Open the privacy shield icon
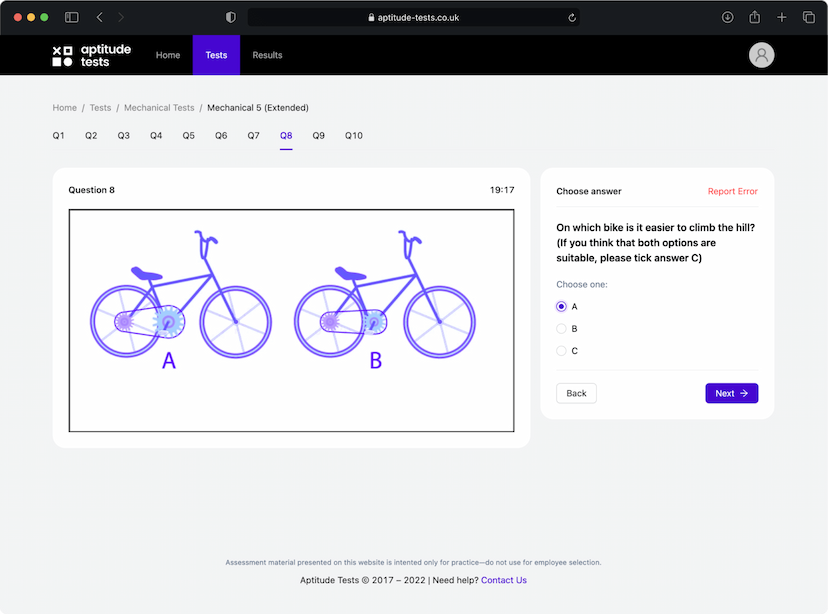The image size is (828, 614). [x=231, y=17]
